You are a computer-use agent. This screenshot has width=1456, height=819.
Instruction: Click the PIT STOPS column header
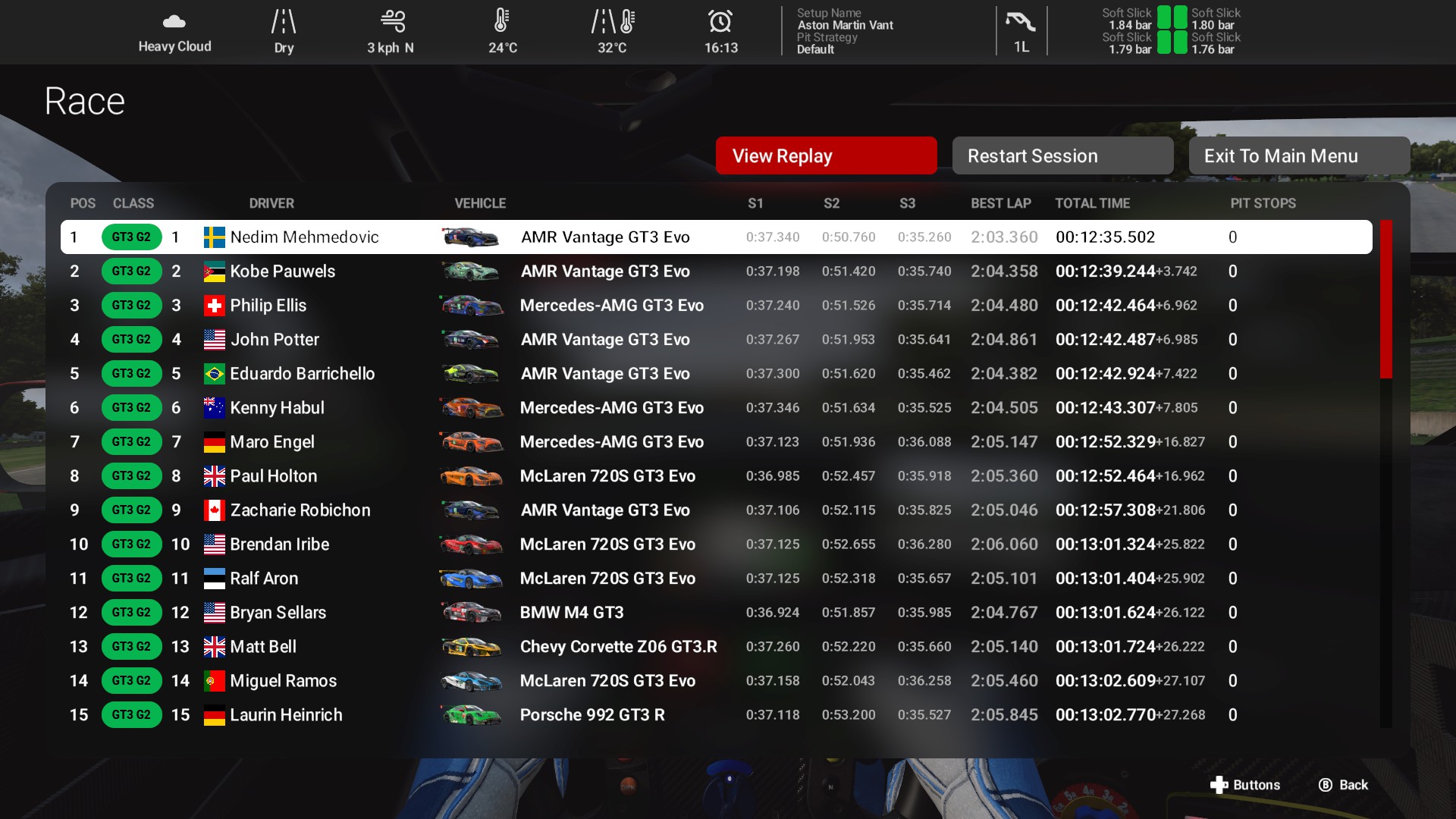coord(1263,203)
